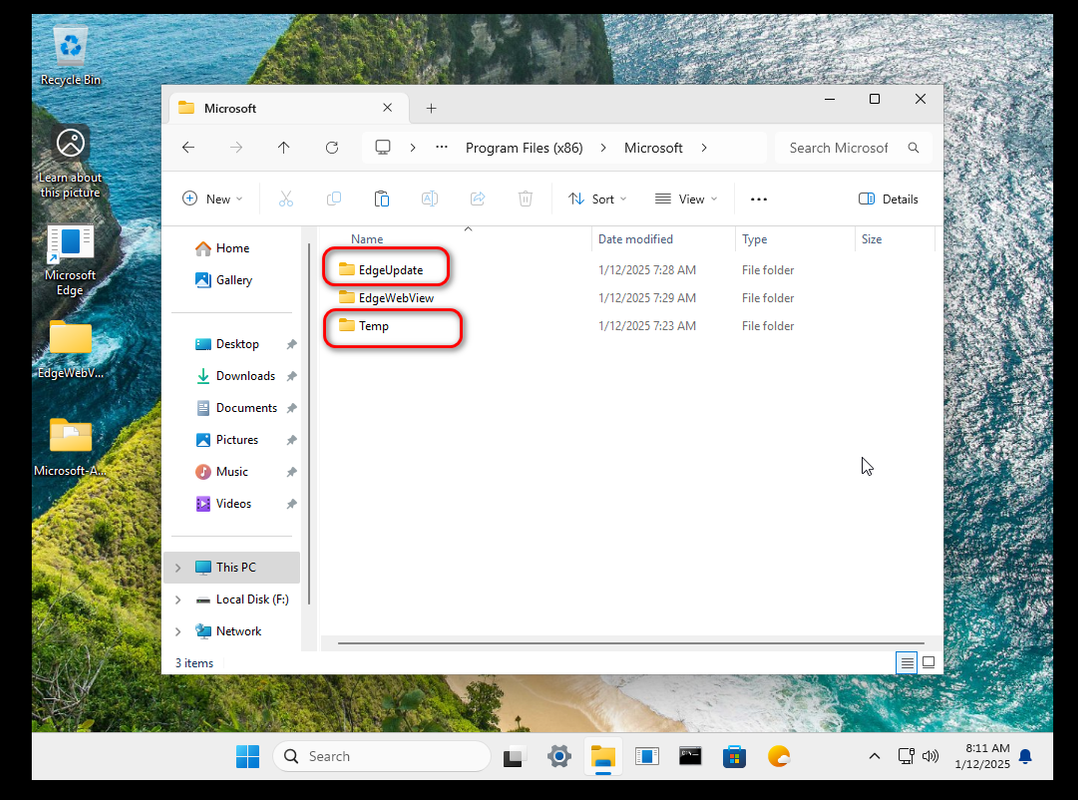
Task: Click the taskbar Search box
Action: pyautogui.click(x=382, y=757)
